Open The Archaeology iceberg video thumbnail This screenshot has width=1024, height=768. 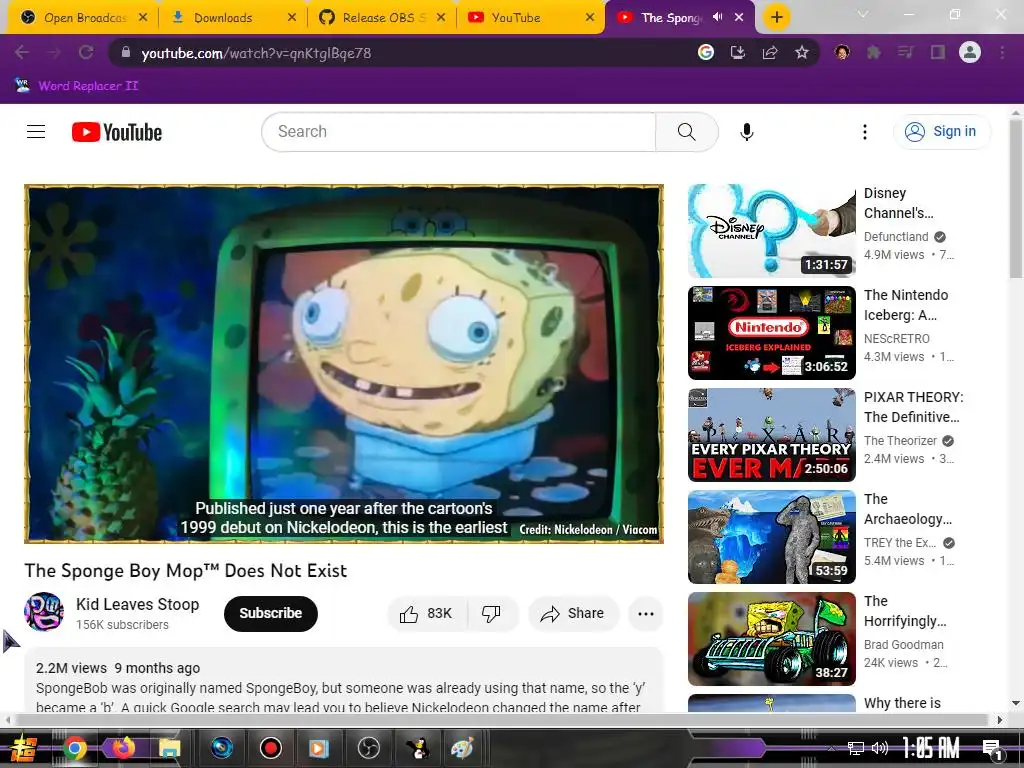click(x=771, y=537)
